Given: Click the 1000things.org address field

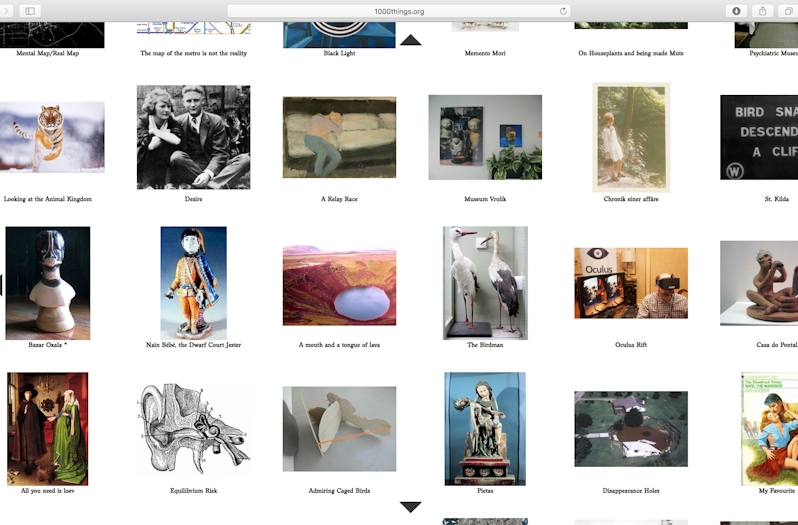Looking at the screenshot, I should tap(399, 11).
